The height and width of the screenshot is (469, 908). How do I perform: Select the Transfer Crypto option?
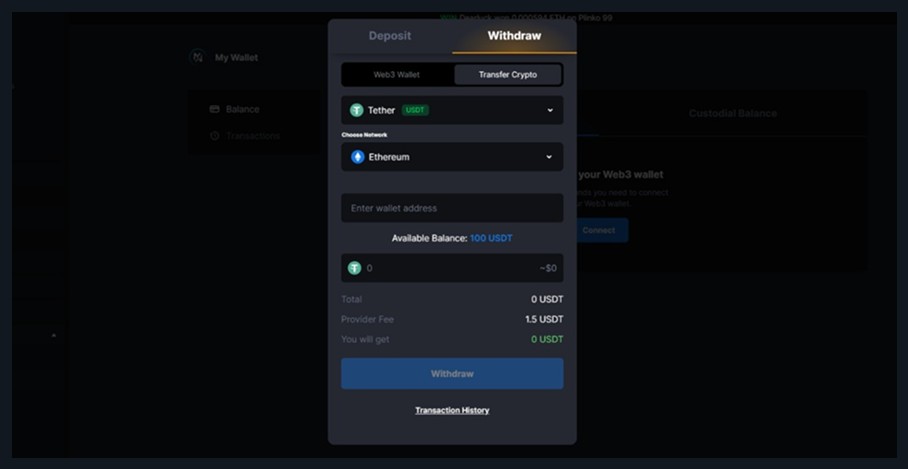point(508,75)
